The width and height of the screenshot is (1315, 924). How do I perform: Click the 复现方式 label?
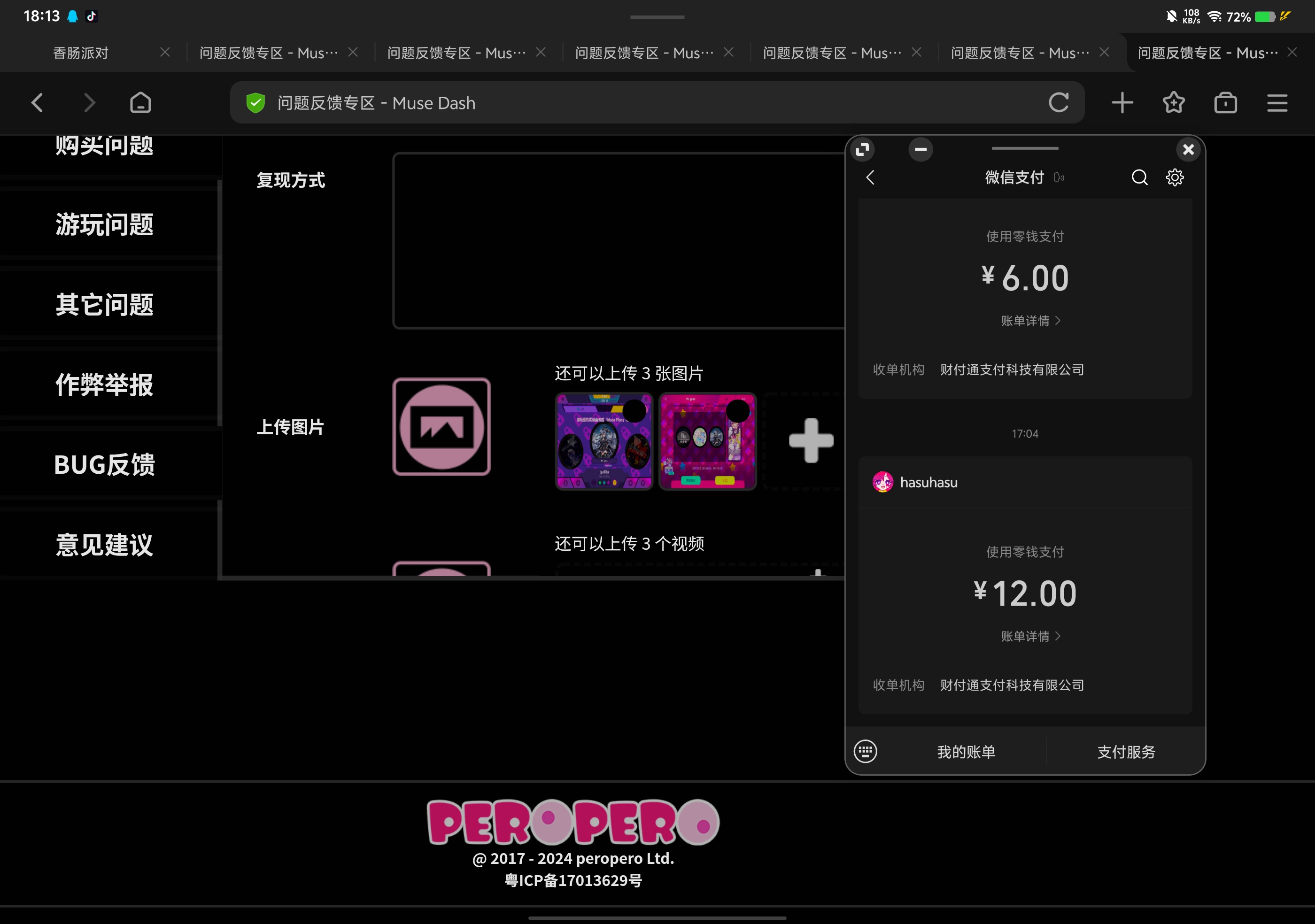point(290,180)
